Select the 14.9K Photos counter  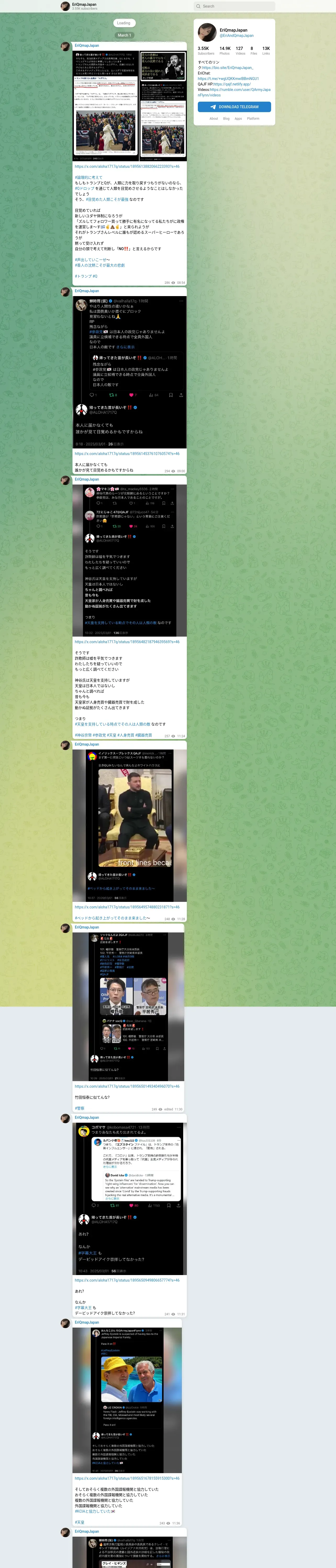pyautogui.click(x=225, y=50)
